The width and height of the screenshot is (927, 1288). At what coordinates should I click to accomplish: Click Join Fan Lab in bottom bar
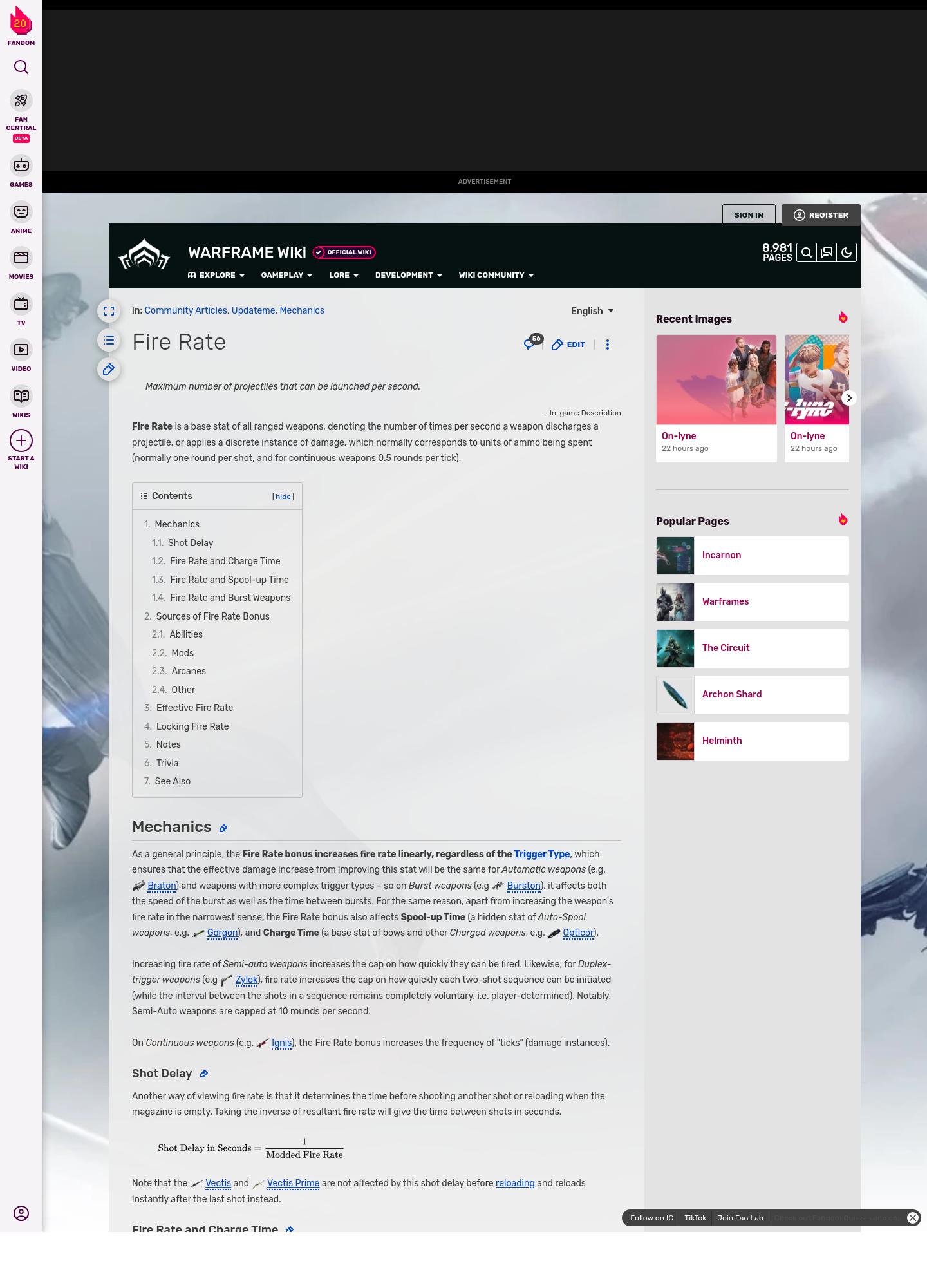coord(740,1218)
